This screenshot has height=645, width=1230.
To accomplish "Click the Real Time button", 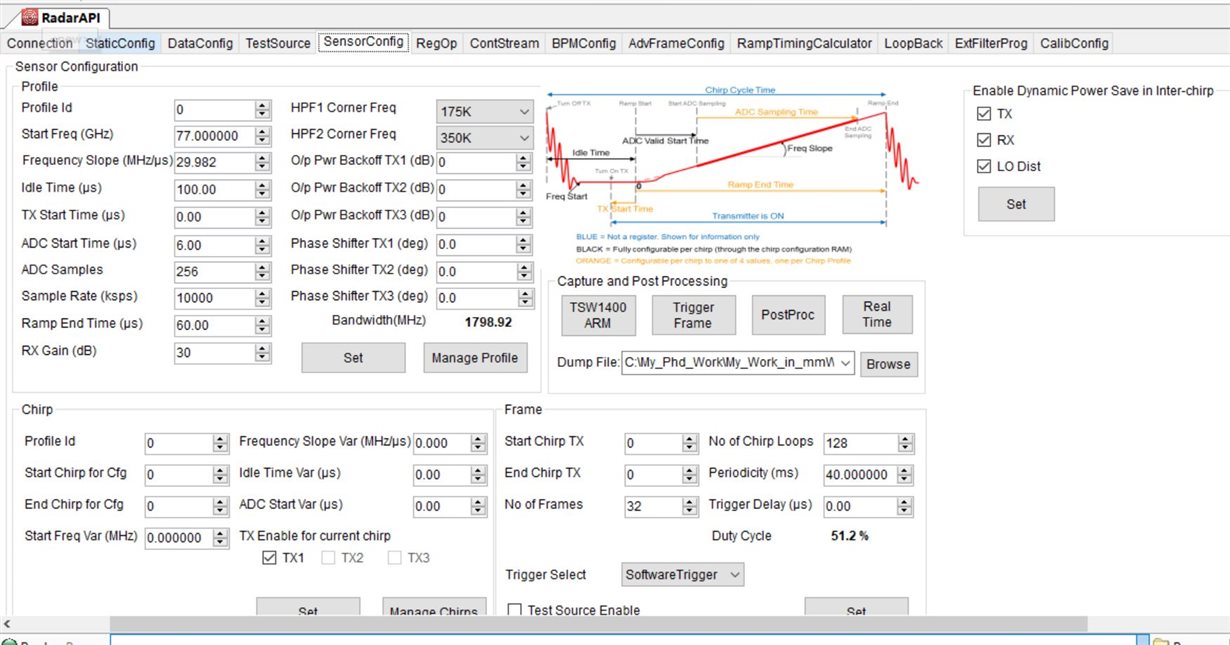I will pos(877,315).
